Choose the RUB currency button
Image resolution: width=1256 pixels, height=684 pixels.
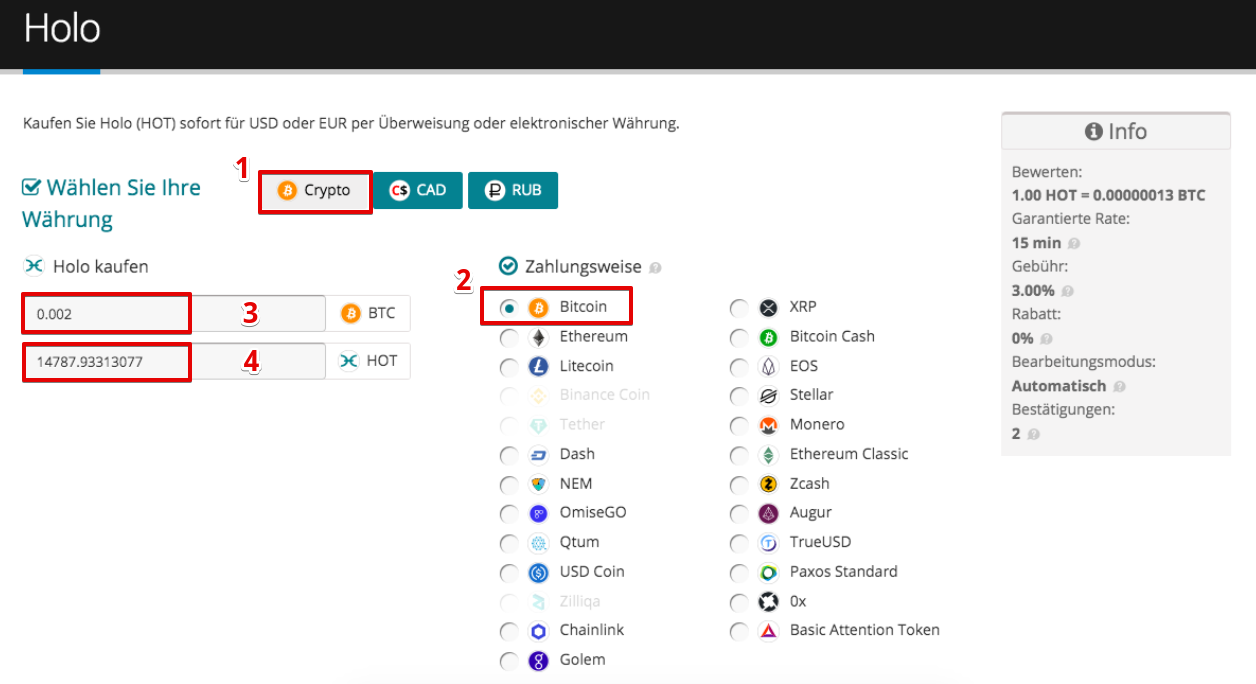point(512,190)
